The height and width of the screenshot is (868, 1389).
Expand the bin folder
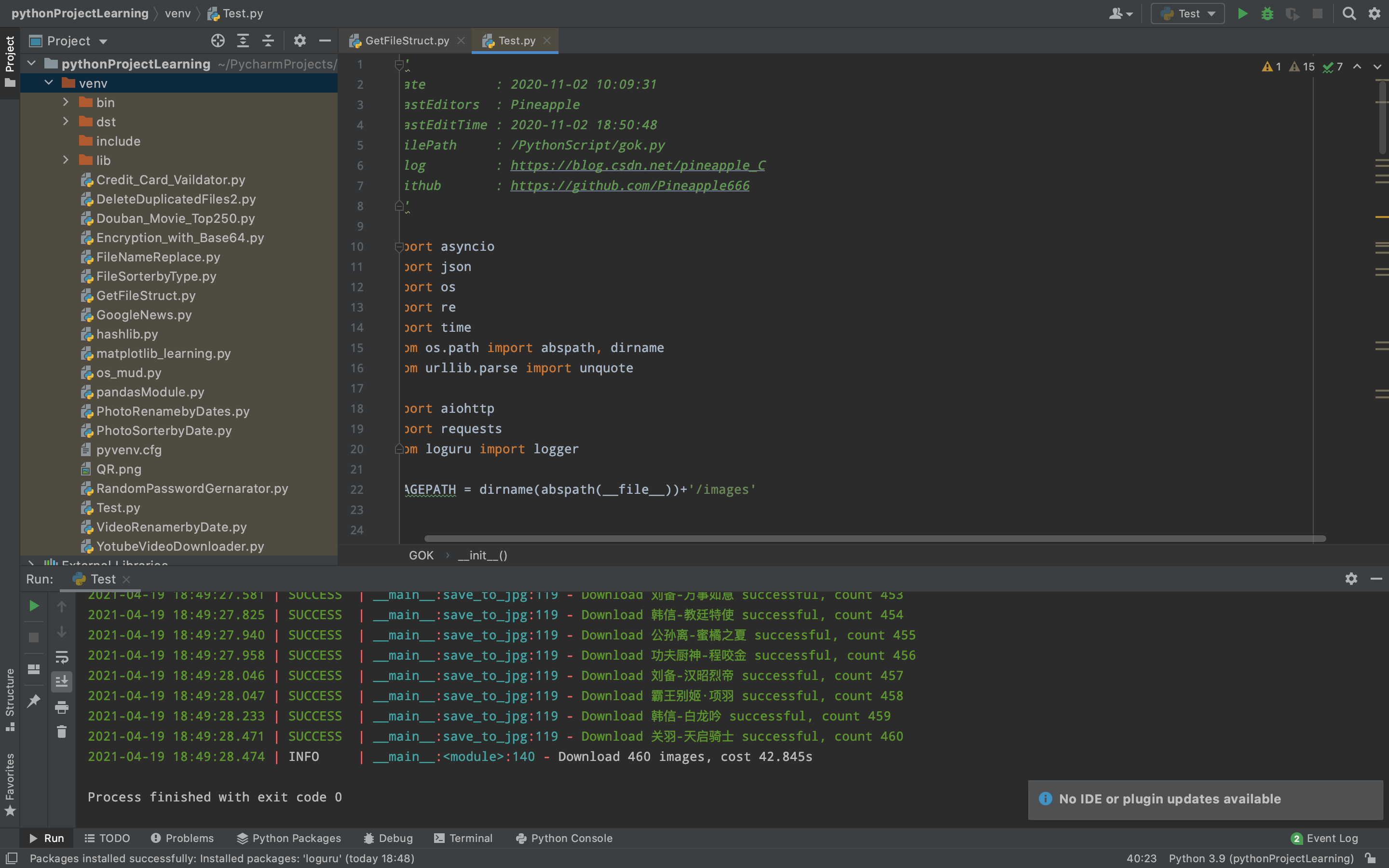(66, 102)
